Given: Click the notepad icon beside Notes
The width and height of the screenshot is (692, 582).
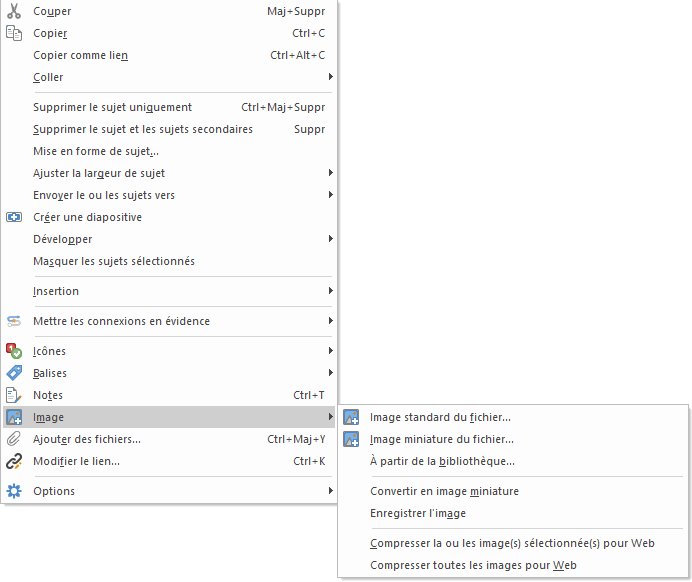Looking at the screenshot, I should [14, 395].
